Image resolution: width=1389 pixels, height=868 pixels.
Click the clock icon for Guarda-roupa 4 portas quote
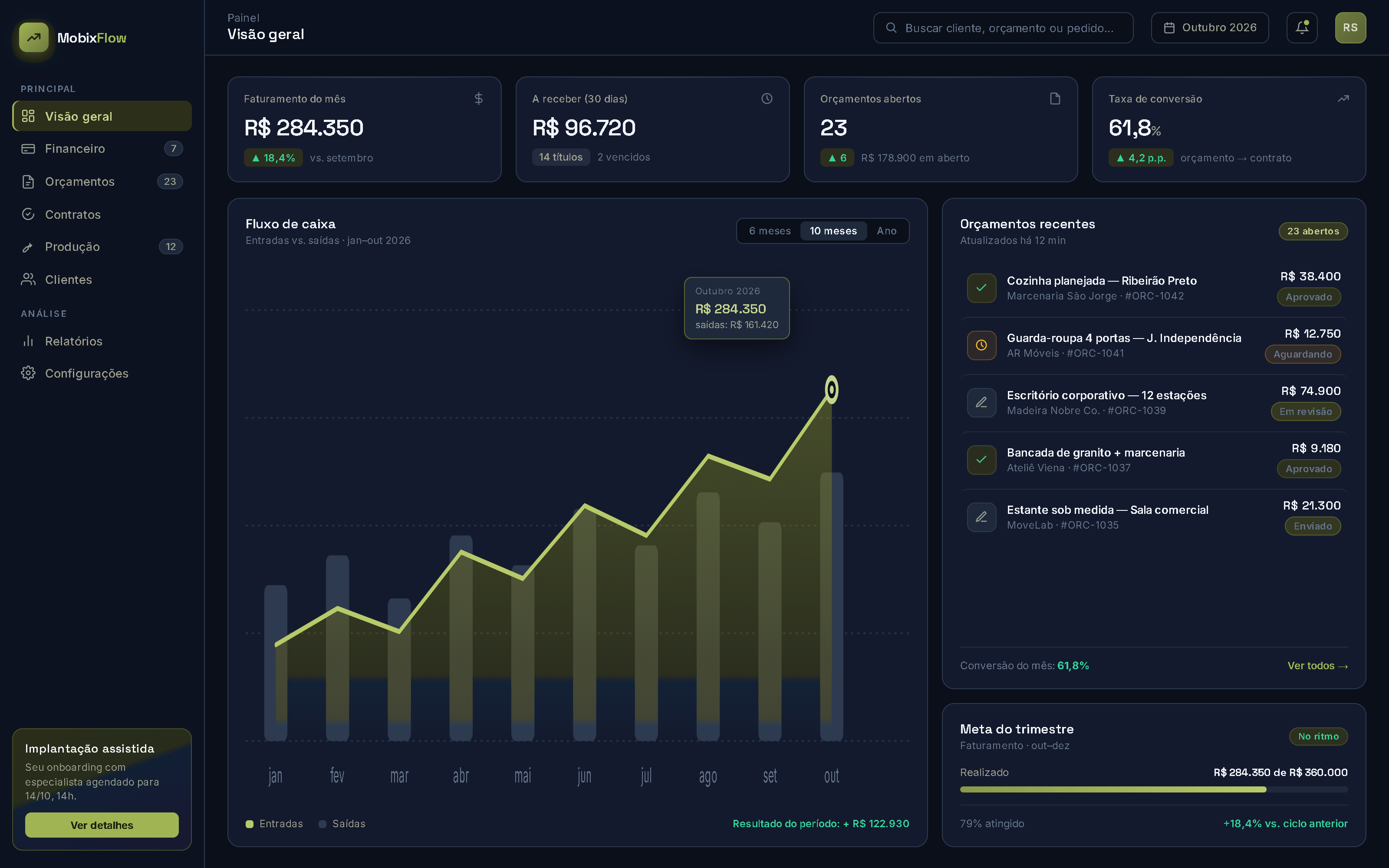(981, 345)
